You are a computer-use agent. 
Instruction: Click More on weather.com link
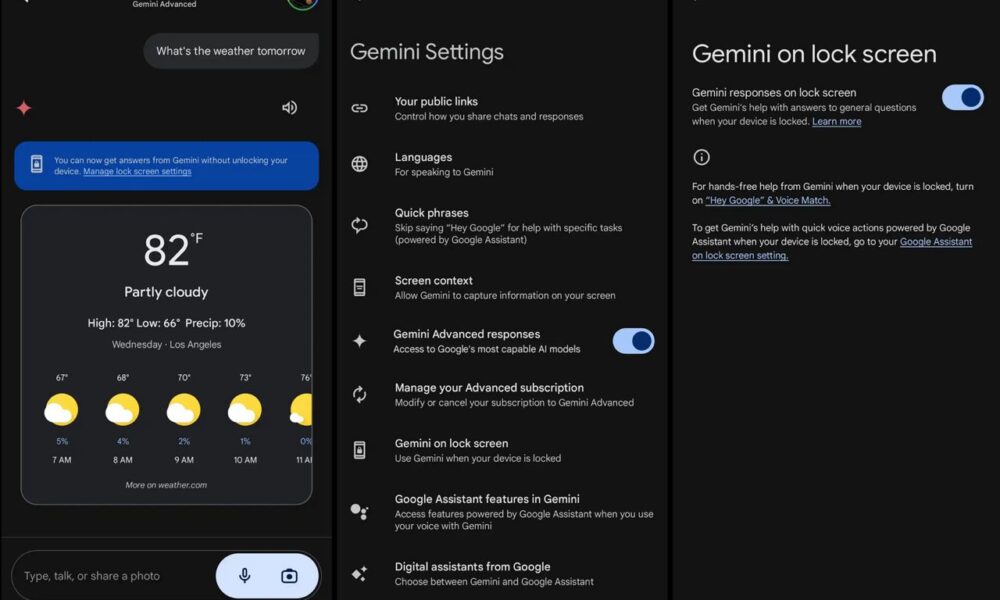[166, 485]
